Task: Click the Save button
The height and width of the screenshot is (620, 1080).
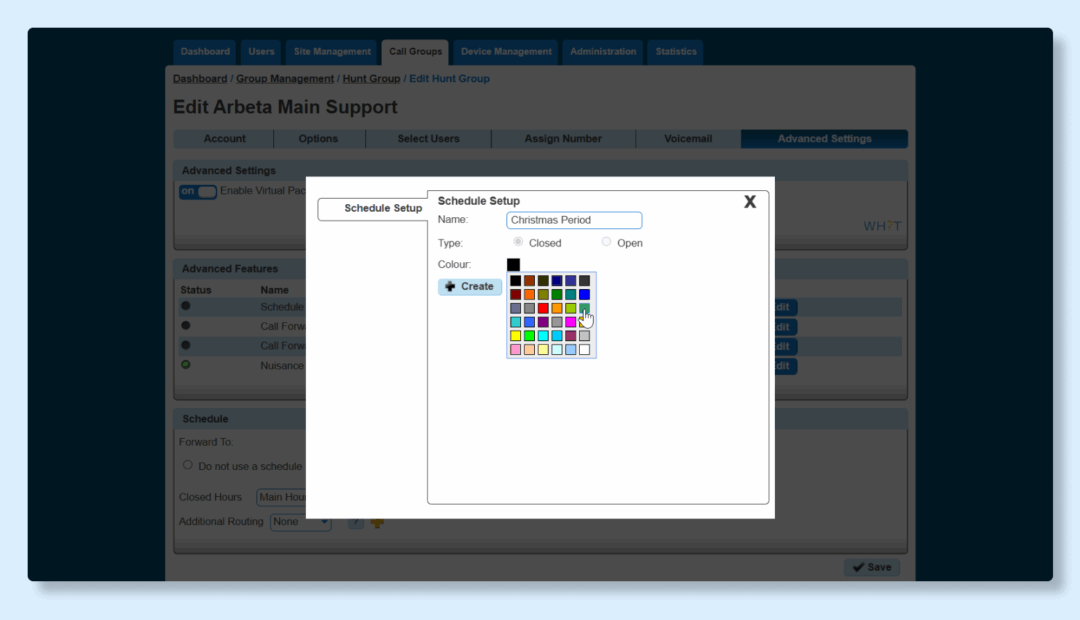Action: (871, 567)
